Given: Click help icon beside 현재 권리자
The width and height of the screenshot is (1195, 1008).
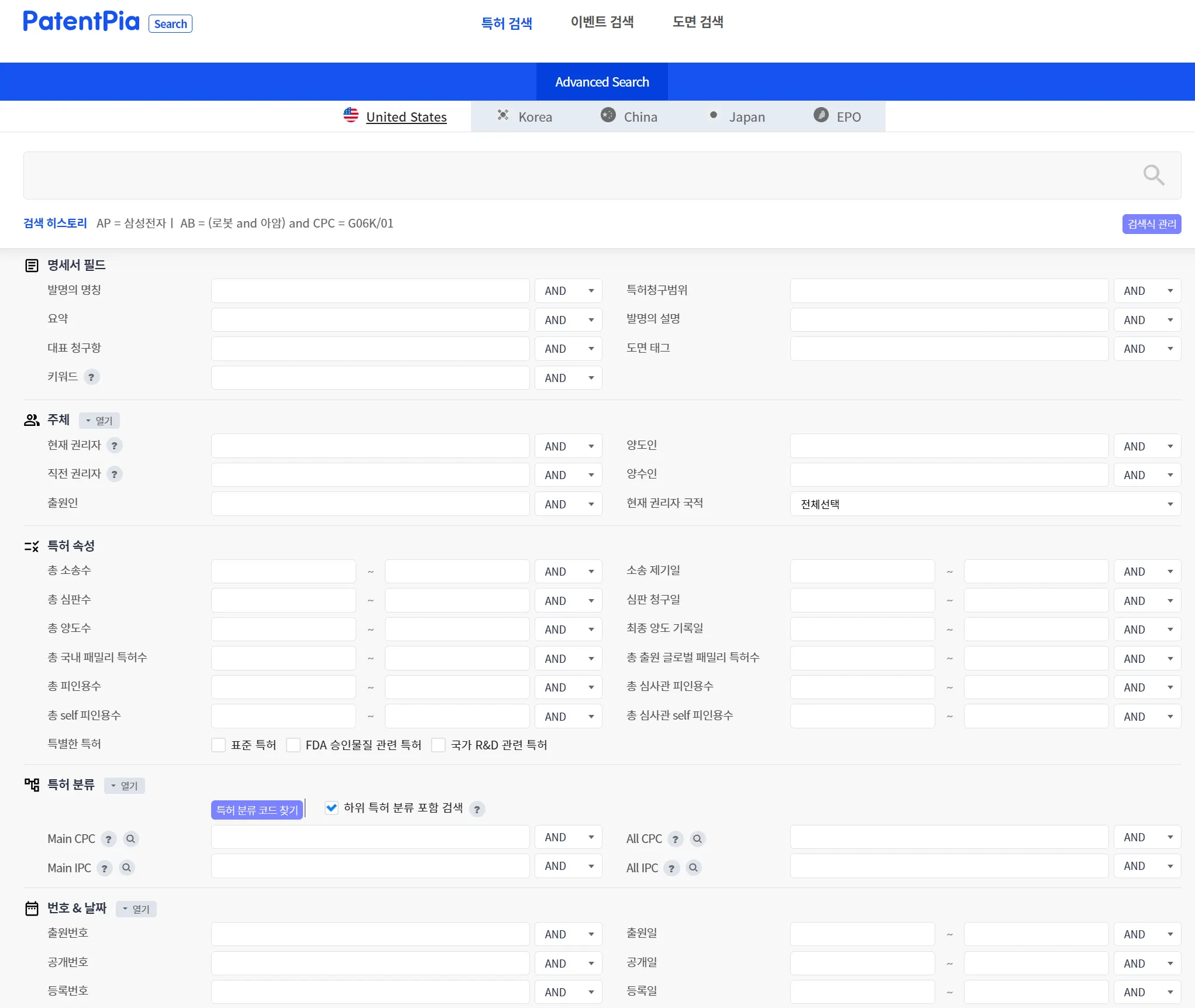Looking at the screenshot, I should (x=115, y=446).
